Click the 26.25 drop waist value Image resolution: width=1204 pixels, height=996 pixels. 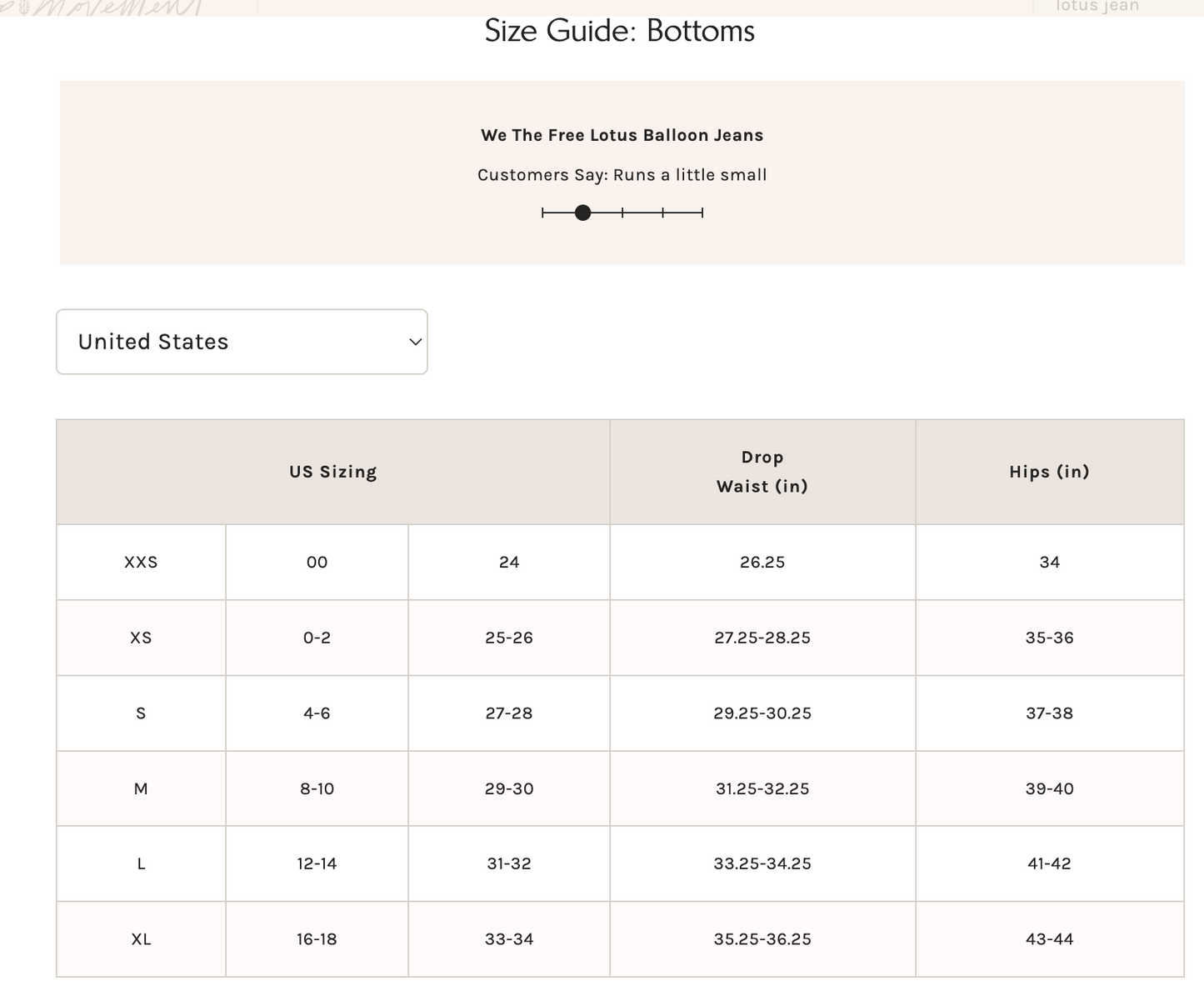(762, 563)
